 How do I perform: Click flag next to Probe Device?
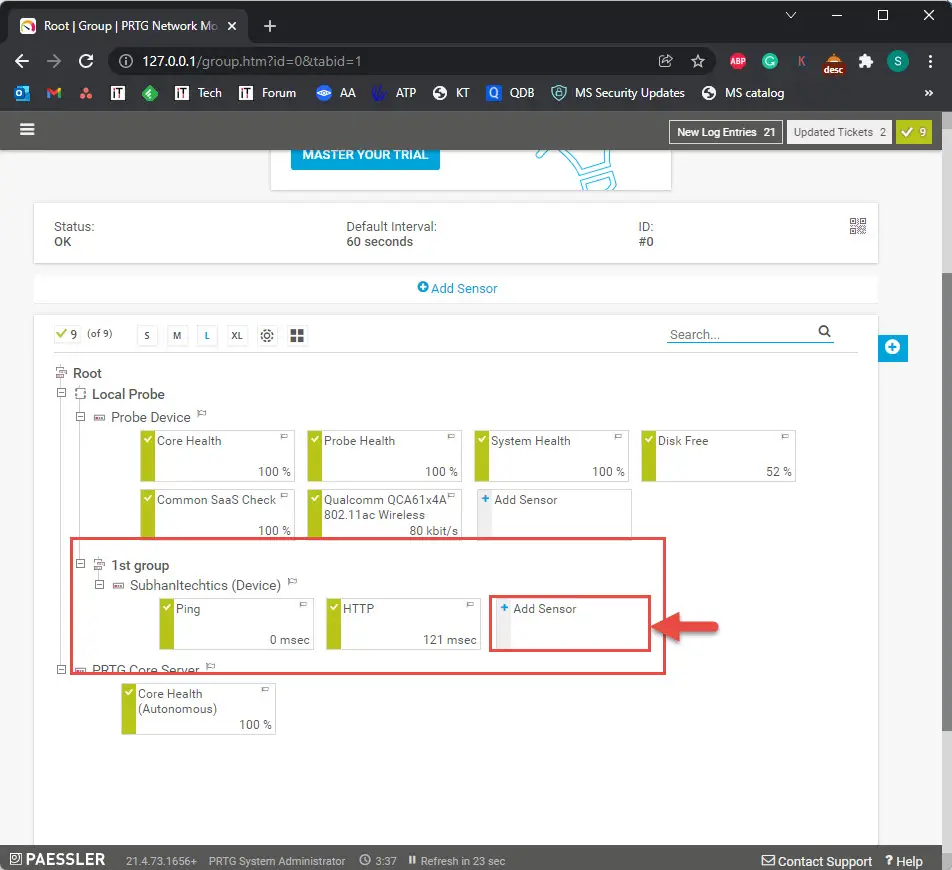(x=202, y=414)
